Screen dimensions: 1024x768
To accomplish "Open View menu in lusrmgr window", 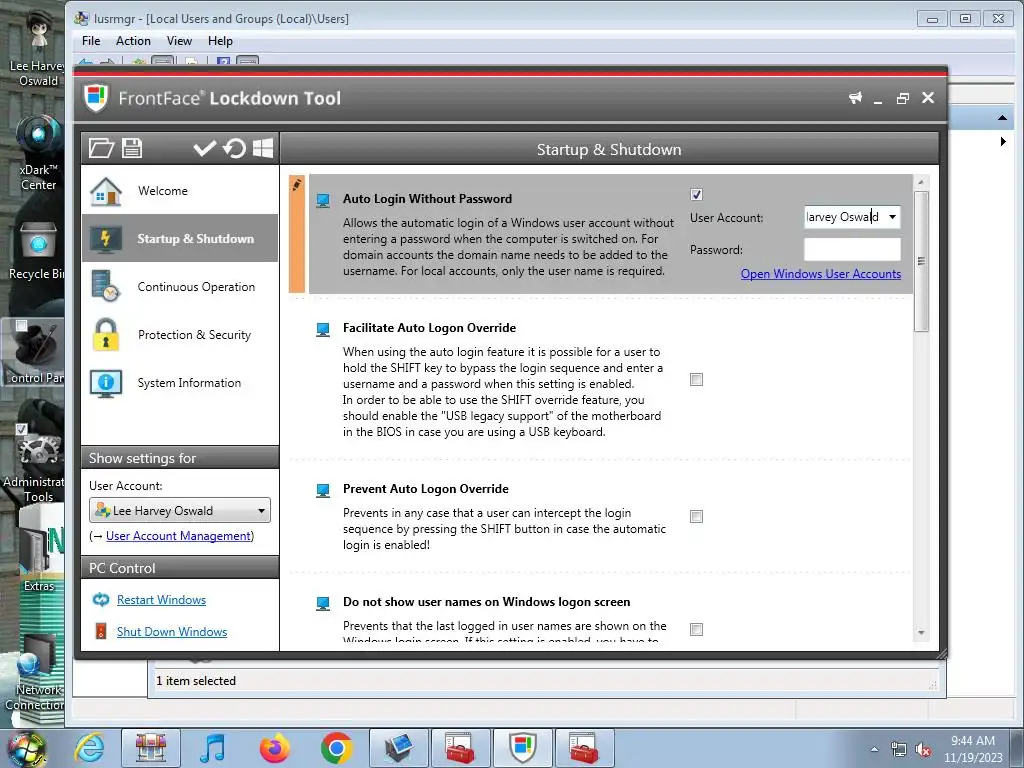I will coord(179,40).
